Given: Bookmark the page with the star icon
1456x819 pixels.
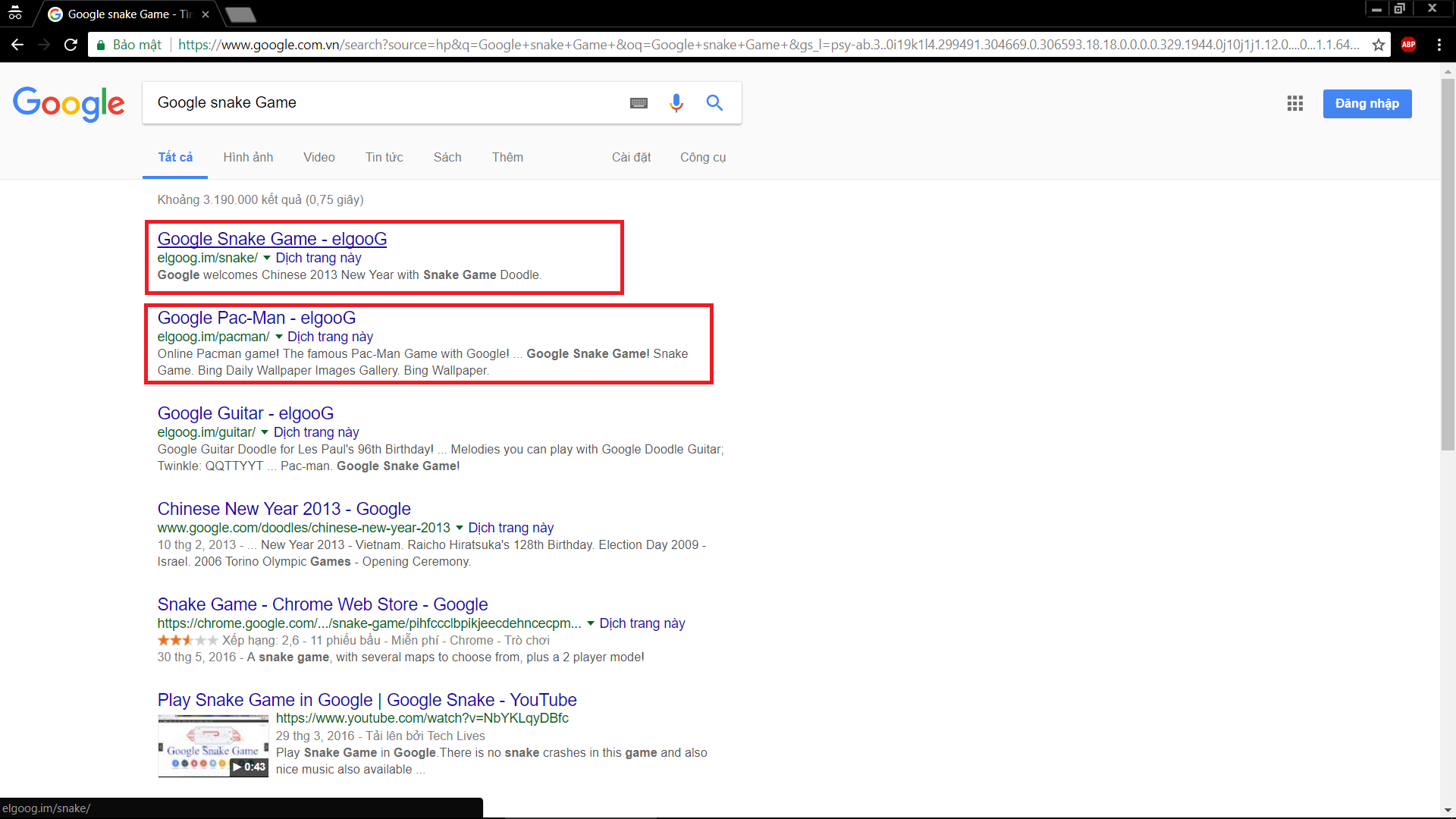Looking at the screenshot, I should tap(1379, 44).
